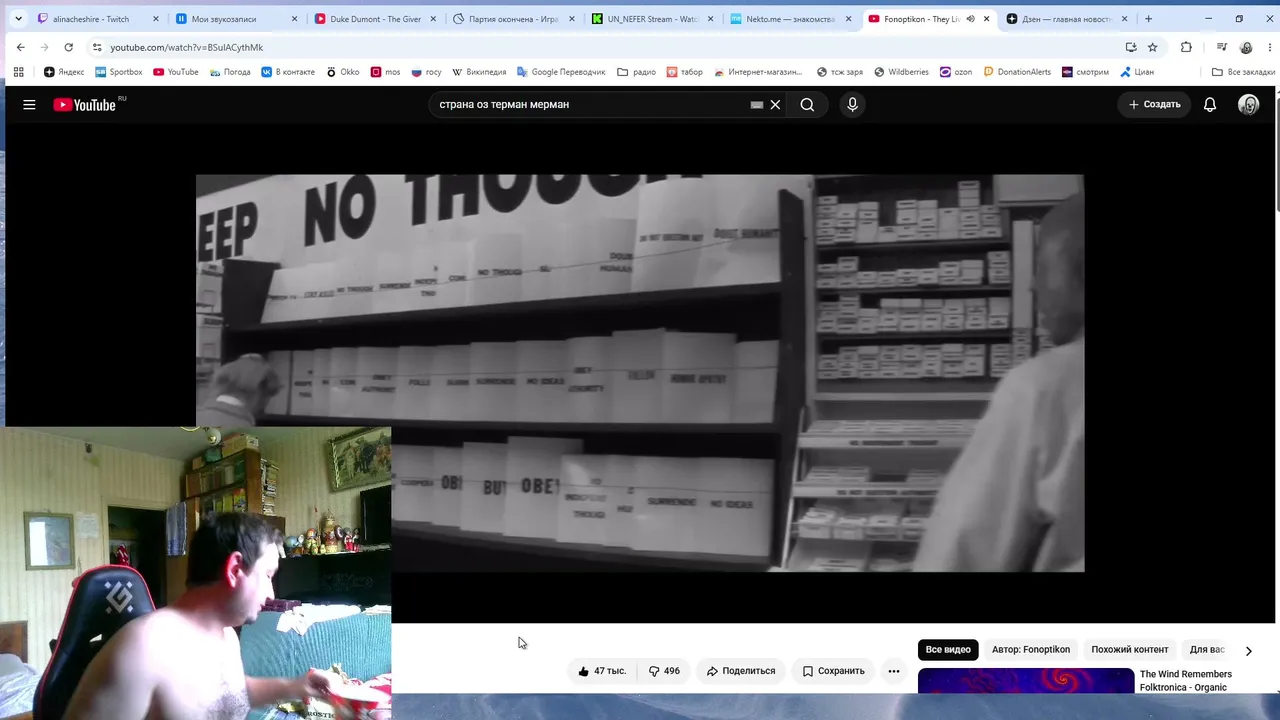The height and width of the screenshot is (720, 1280).
Task: Click the black-and-white video player frame
Action: [x=640, y=373]
